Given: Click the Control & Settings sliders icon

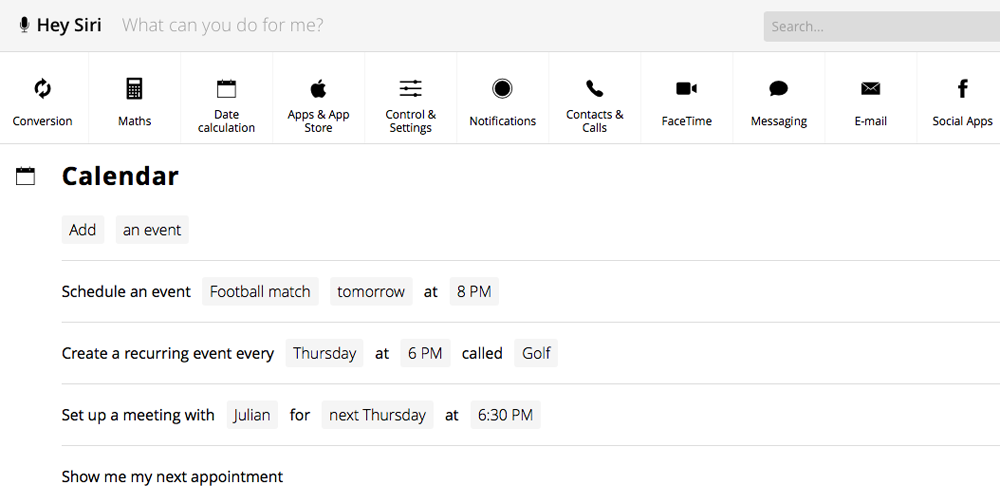Looking at the screenshot, I should tap(410, 88).
